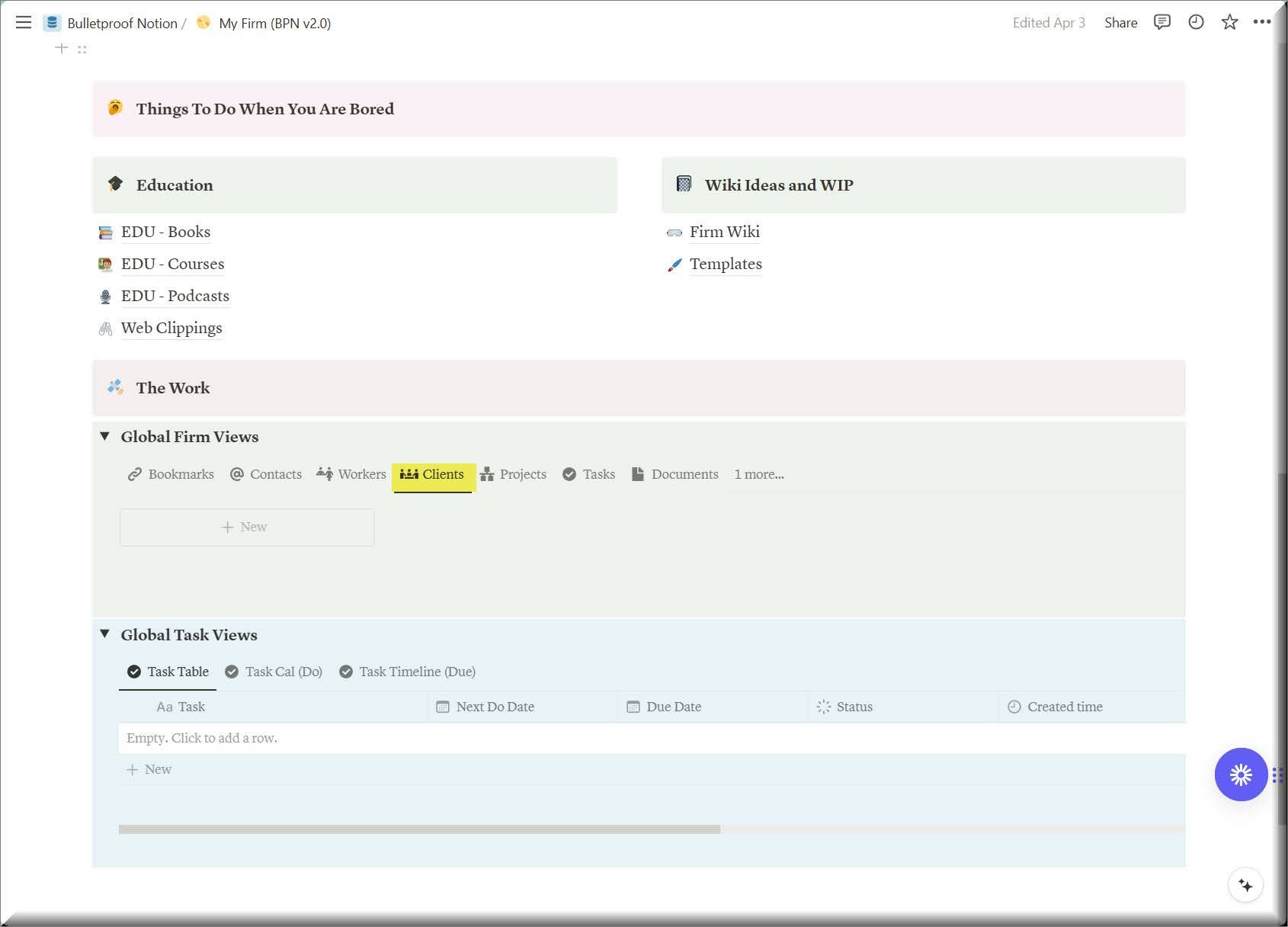Screen dimensions: 1288x927
Task: Click the Next Do Date column header
Action: coord(523,707)
